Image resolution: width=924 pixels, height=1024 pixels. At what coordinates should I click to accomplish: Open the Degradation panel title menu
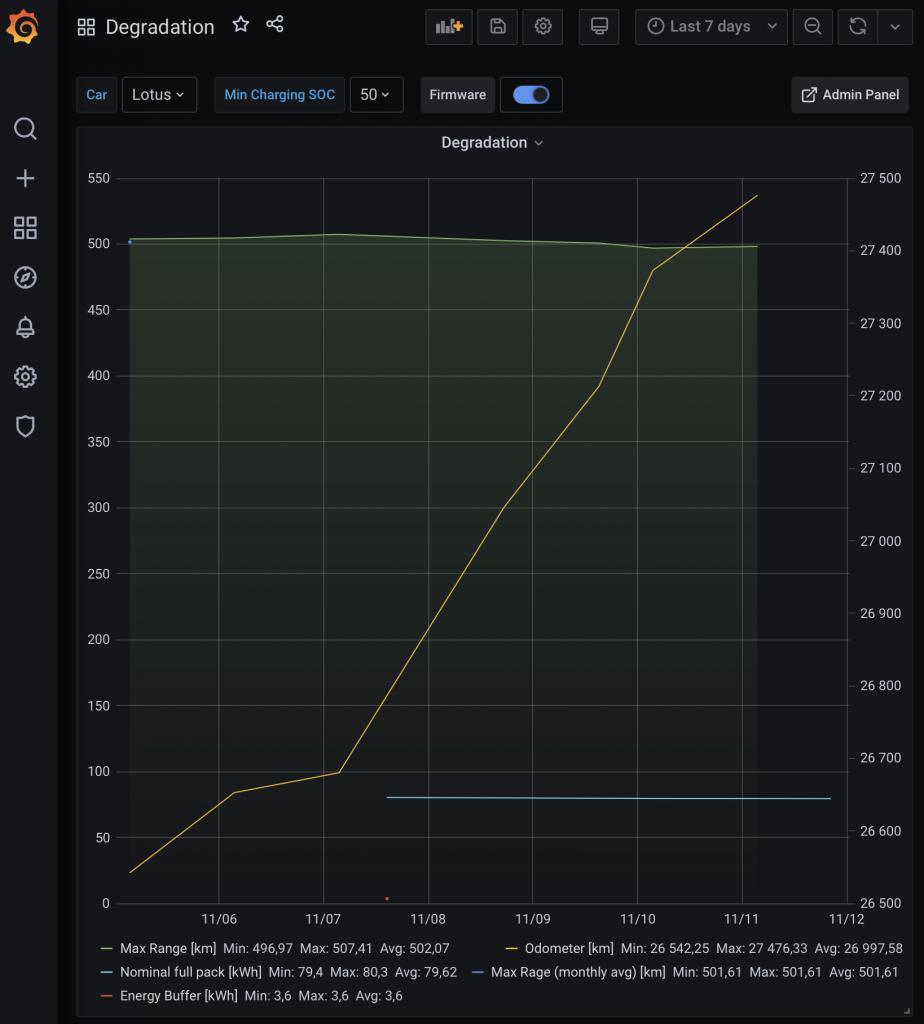tap(492, 143)
